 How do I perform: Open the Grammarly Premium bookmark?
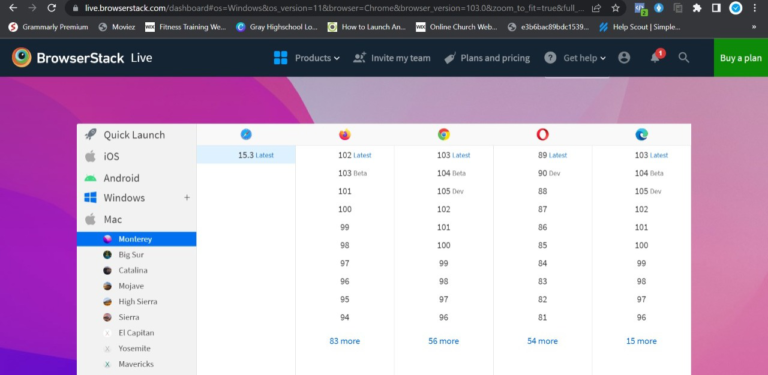[48, 27]
